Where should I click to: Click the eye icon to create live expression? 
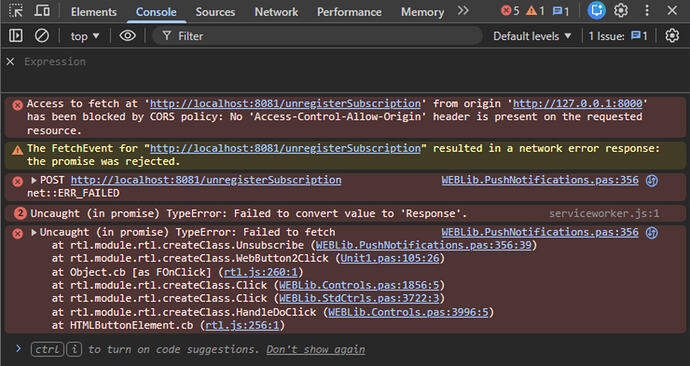point(128,36)
